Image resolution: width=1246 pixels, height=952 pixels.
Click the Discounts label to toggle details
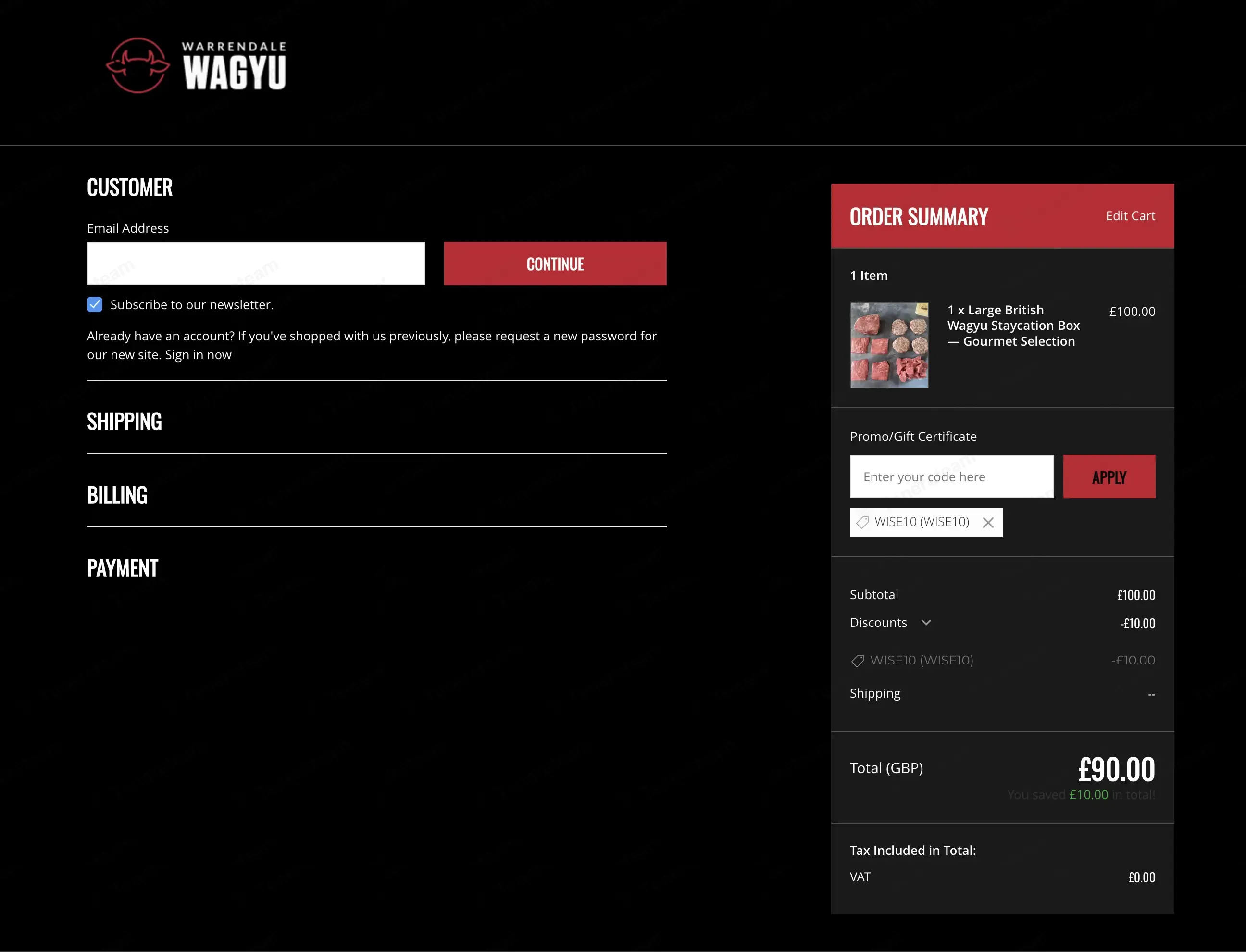point(878,623)
